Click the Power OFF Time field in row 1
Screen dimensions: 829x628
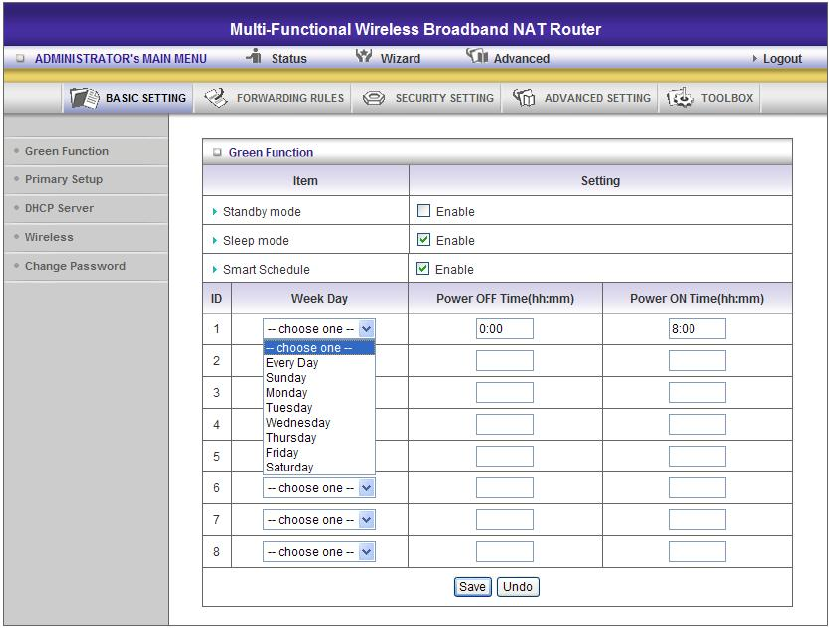(x=504, y=329)
